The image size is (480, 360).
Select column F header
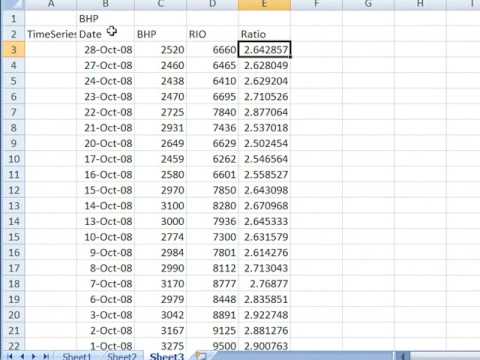(316, 4)
